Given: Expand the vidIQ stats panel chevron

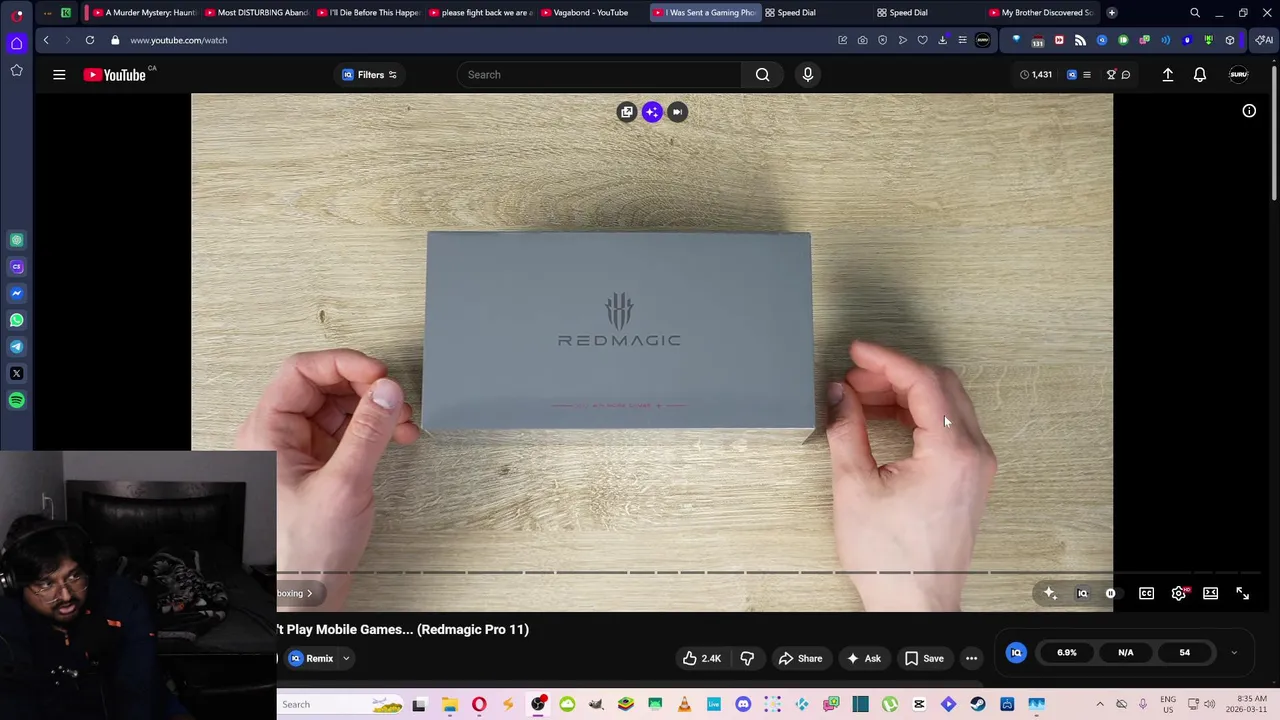Looking at the screenshot, I should pyautogui.click(x=1233, y=653).
